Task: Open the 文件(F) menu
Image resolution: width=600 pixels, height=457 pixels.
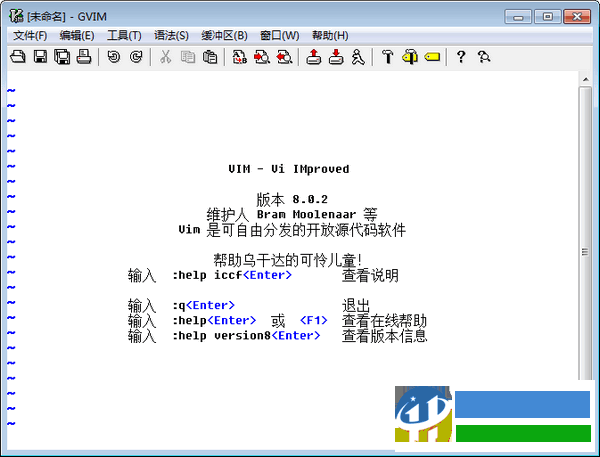Action: point(30,36)
